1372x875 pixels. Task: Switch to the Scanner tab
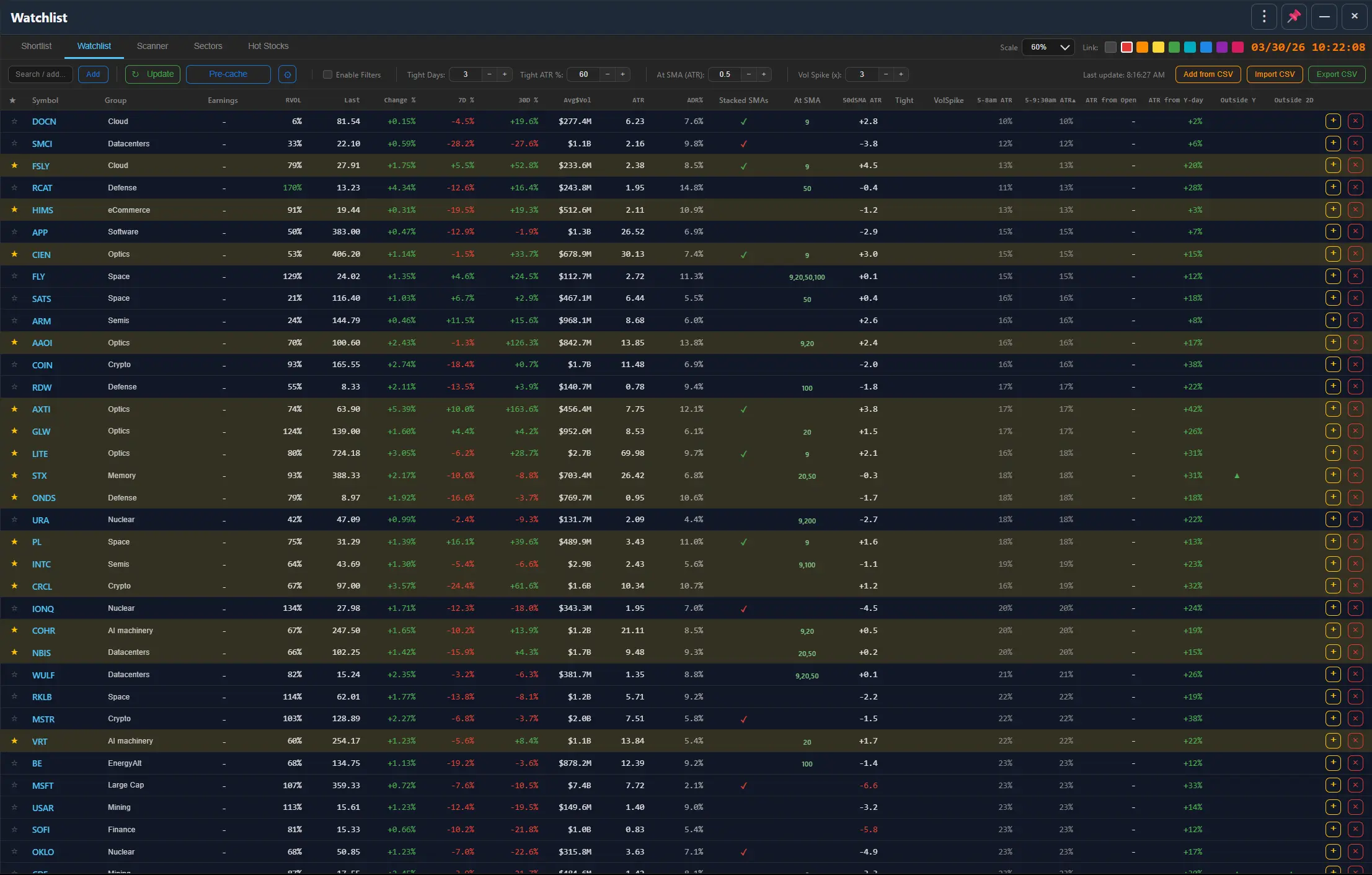pos(152,45)
